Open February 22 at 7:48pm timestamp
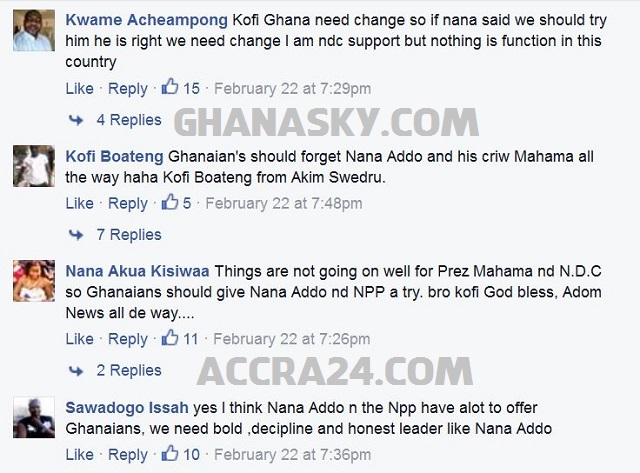Viewport: 640px width, 473px height. (284, 204)
